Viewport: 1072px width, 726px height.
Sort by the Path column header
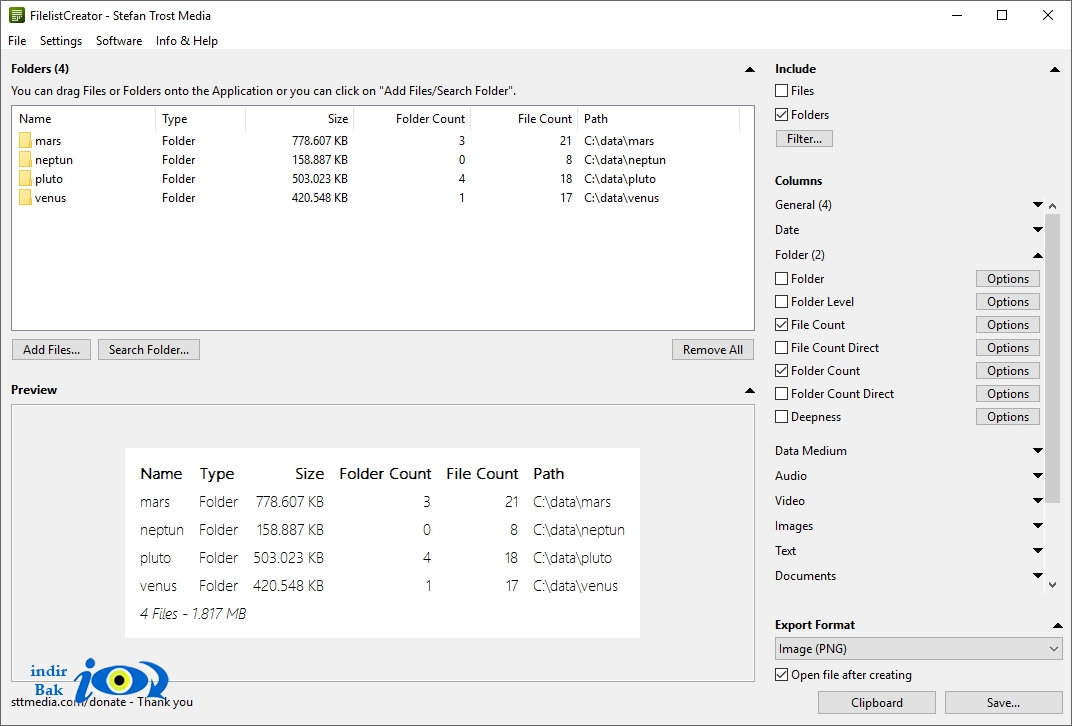[659, 119]
